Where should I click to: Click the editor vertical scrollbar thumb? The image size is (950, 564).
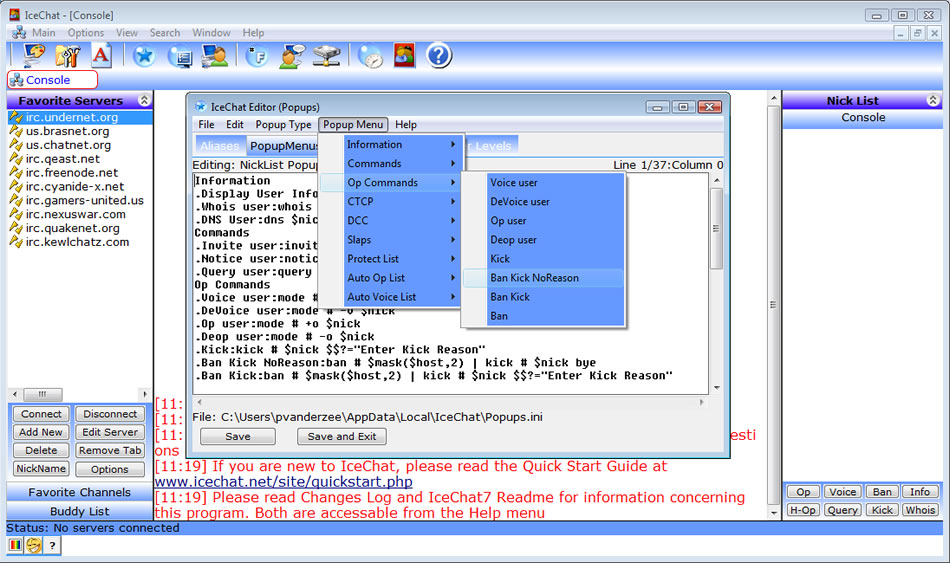tap(716, 228)
